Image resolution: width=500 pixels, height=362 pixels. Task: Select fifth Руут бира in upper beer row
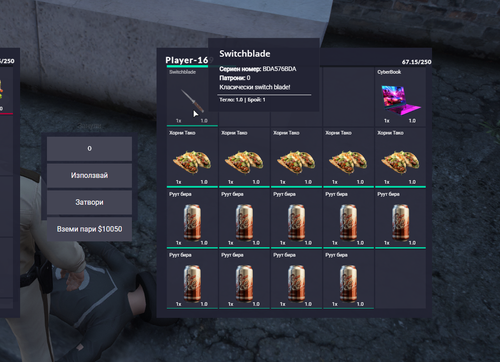[400, 219]
